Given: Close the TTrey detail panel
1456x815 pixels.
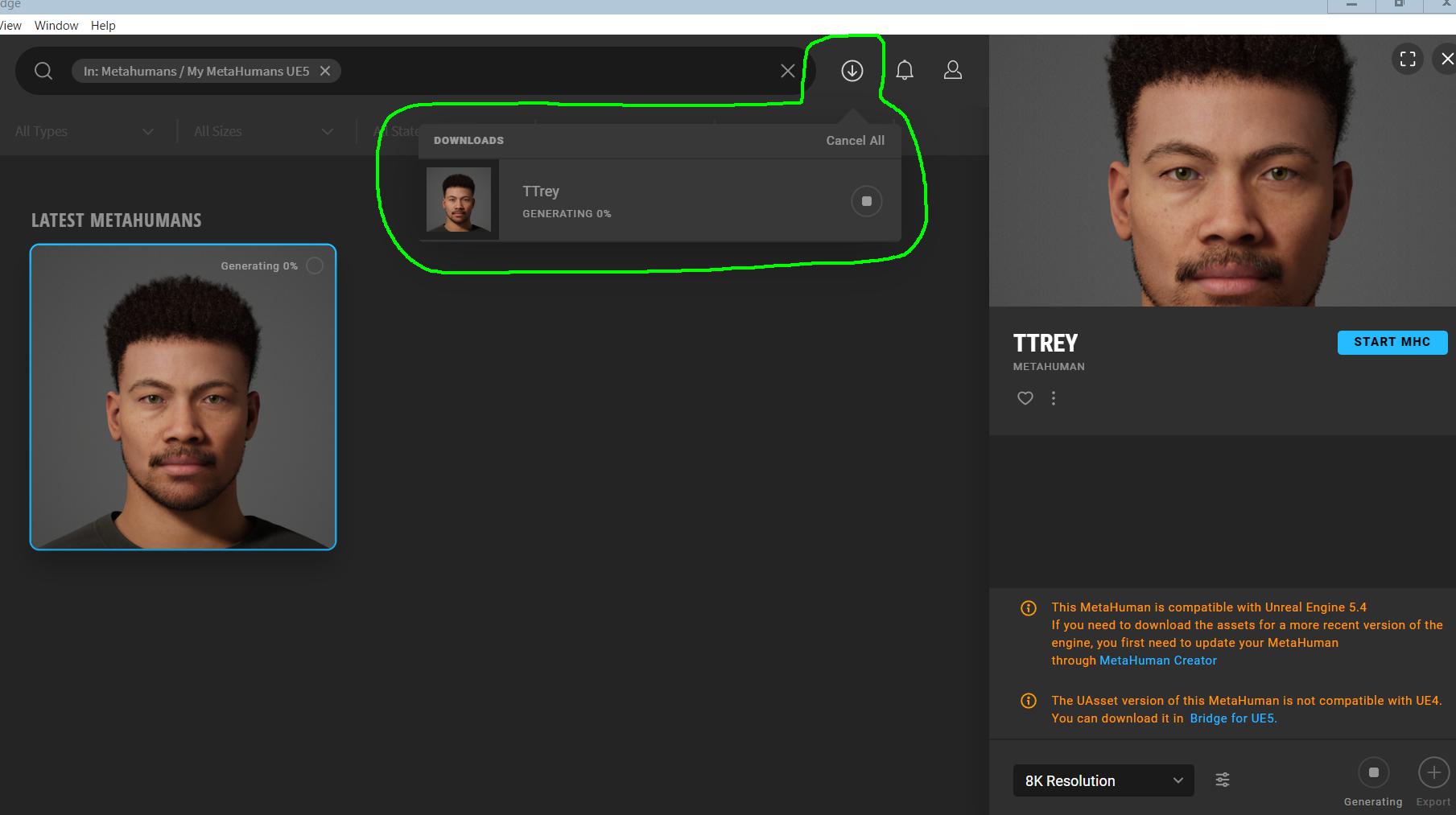Looking at the screenshot, I should click(1447, 59).
